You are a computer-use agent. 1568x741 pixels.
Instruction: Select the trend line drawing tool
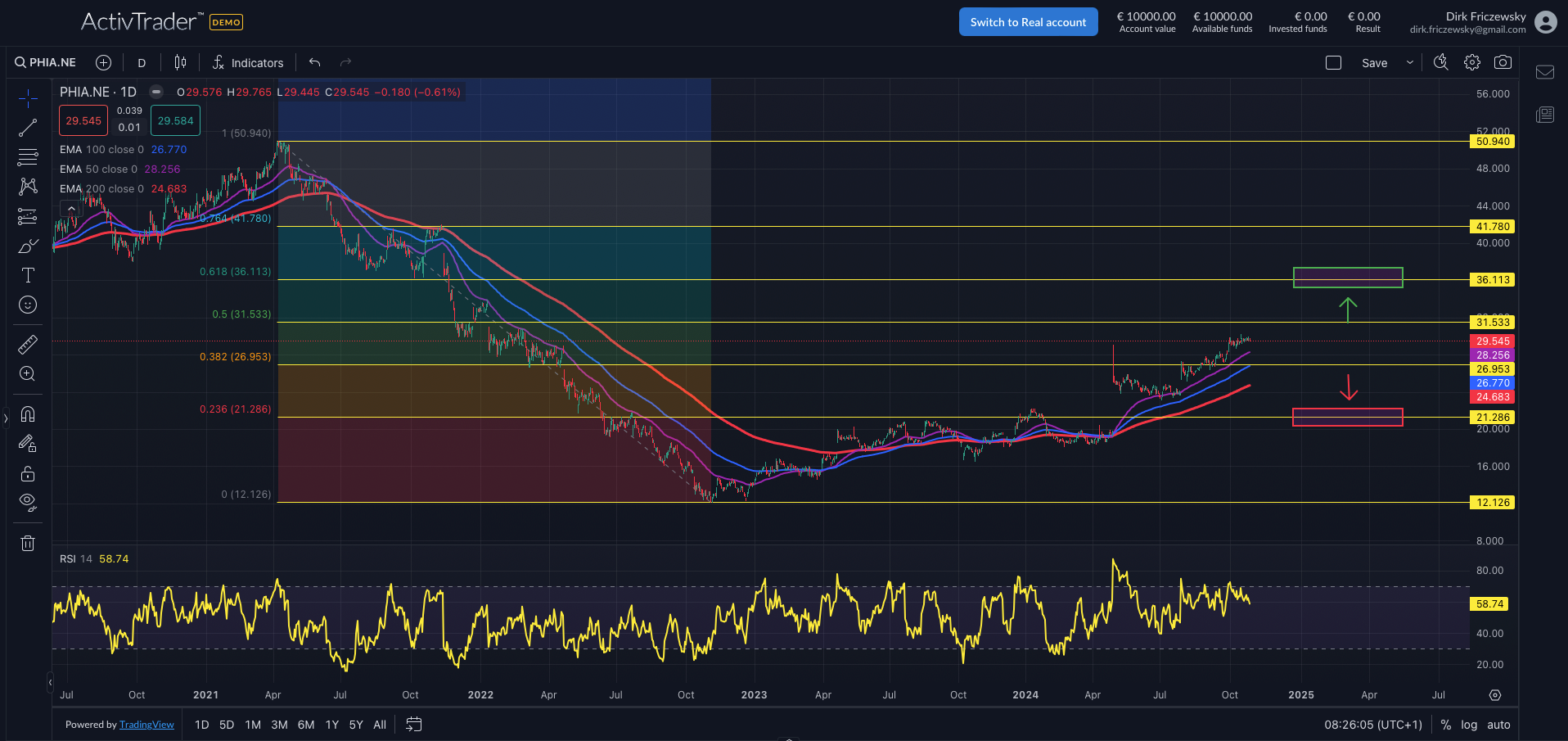click(28, 128)
